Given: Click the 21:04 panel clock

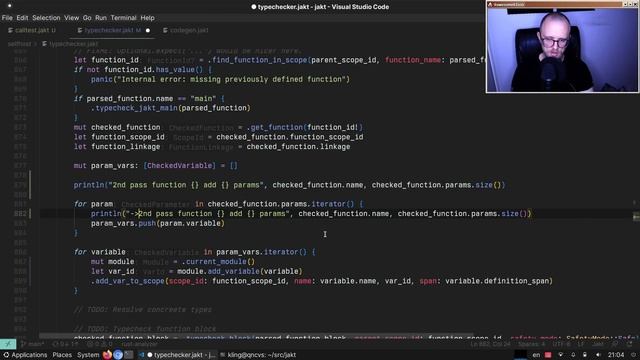Looking at the screenshot, I should (x=616, y=355).
